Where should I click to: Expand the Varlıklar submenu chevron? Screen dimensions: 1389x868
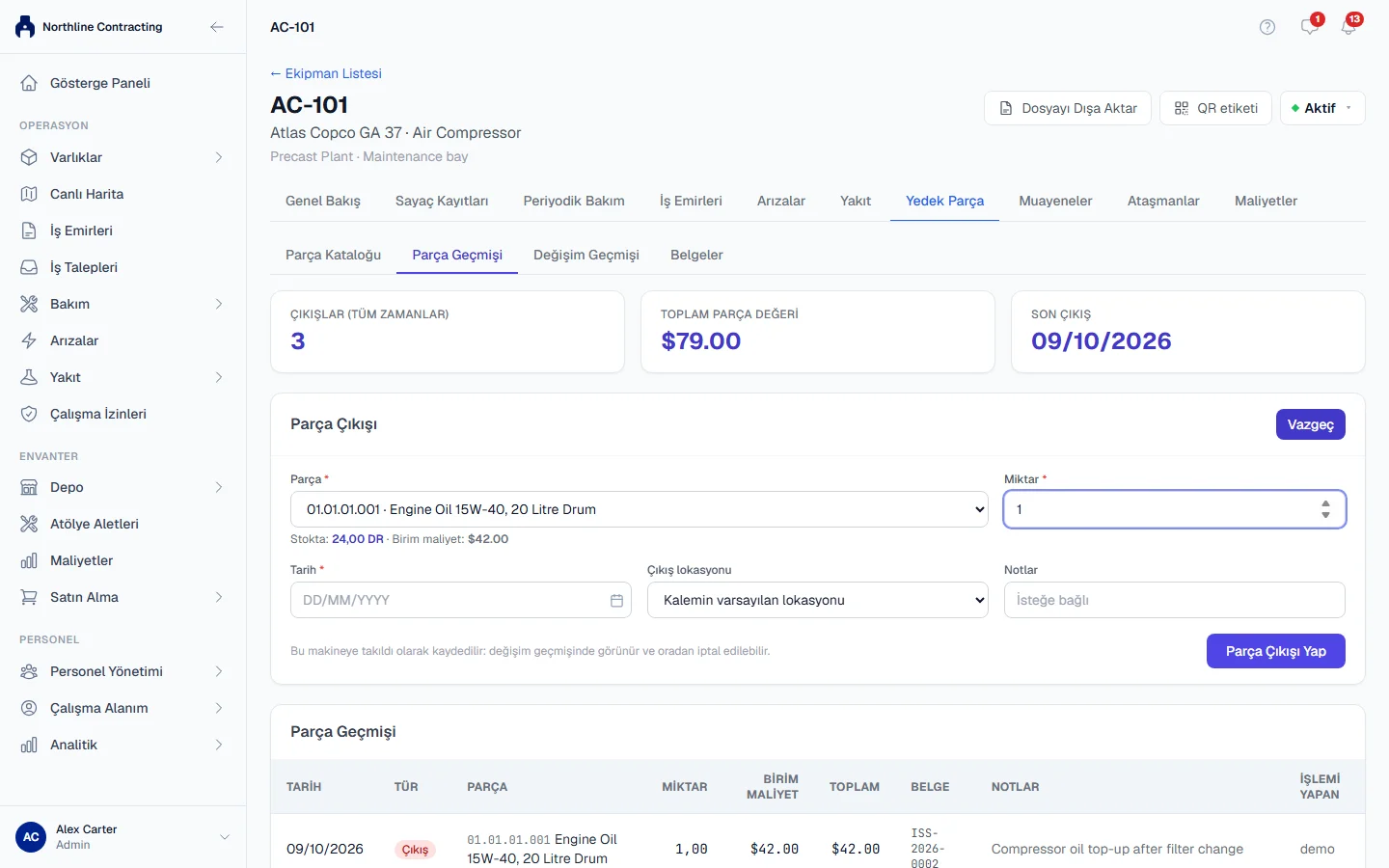[x=219, y=157]
